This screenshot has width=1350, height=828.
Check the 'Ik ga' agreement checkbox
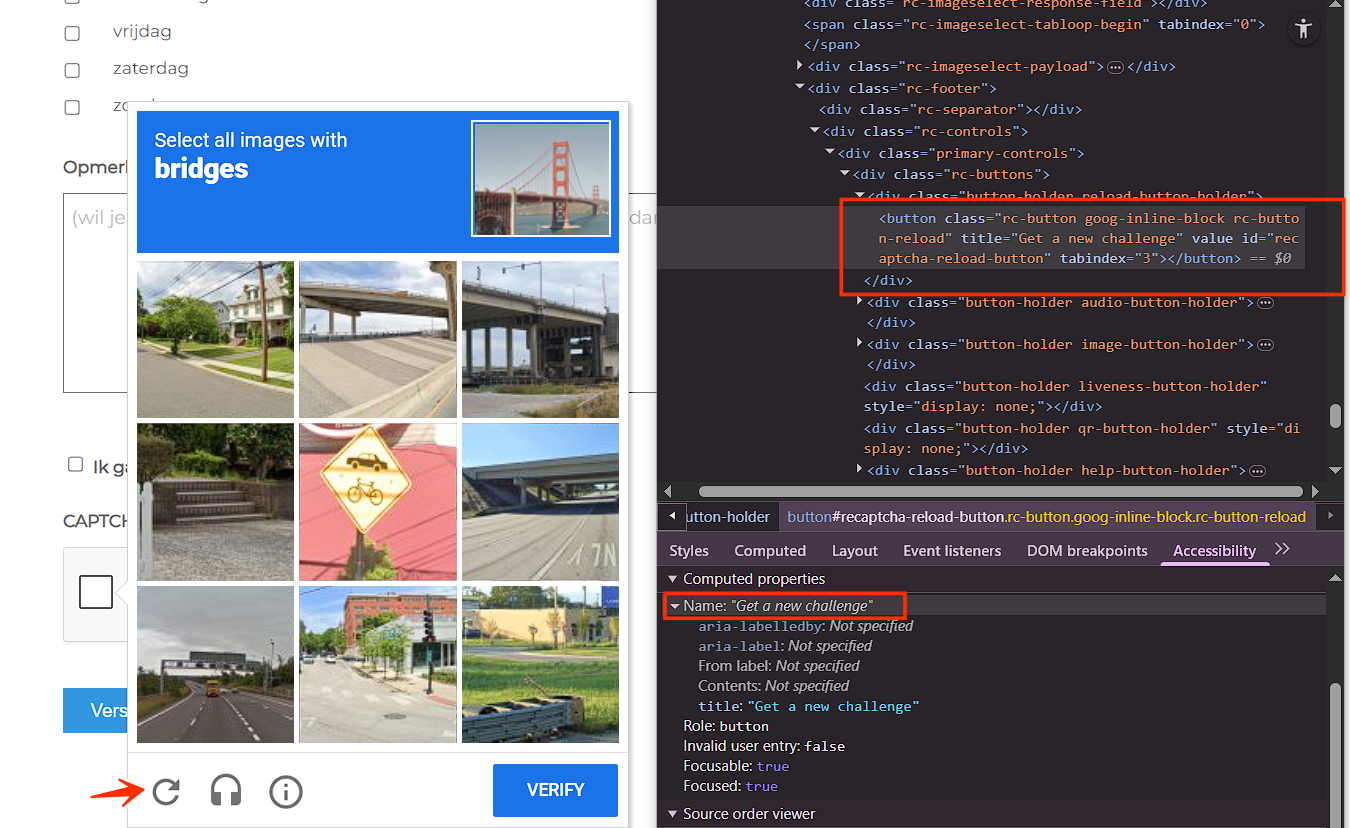tap(75, 464)
